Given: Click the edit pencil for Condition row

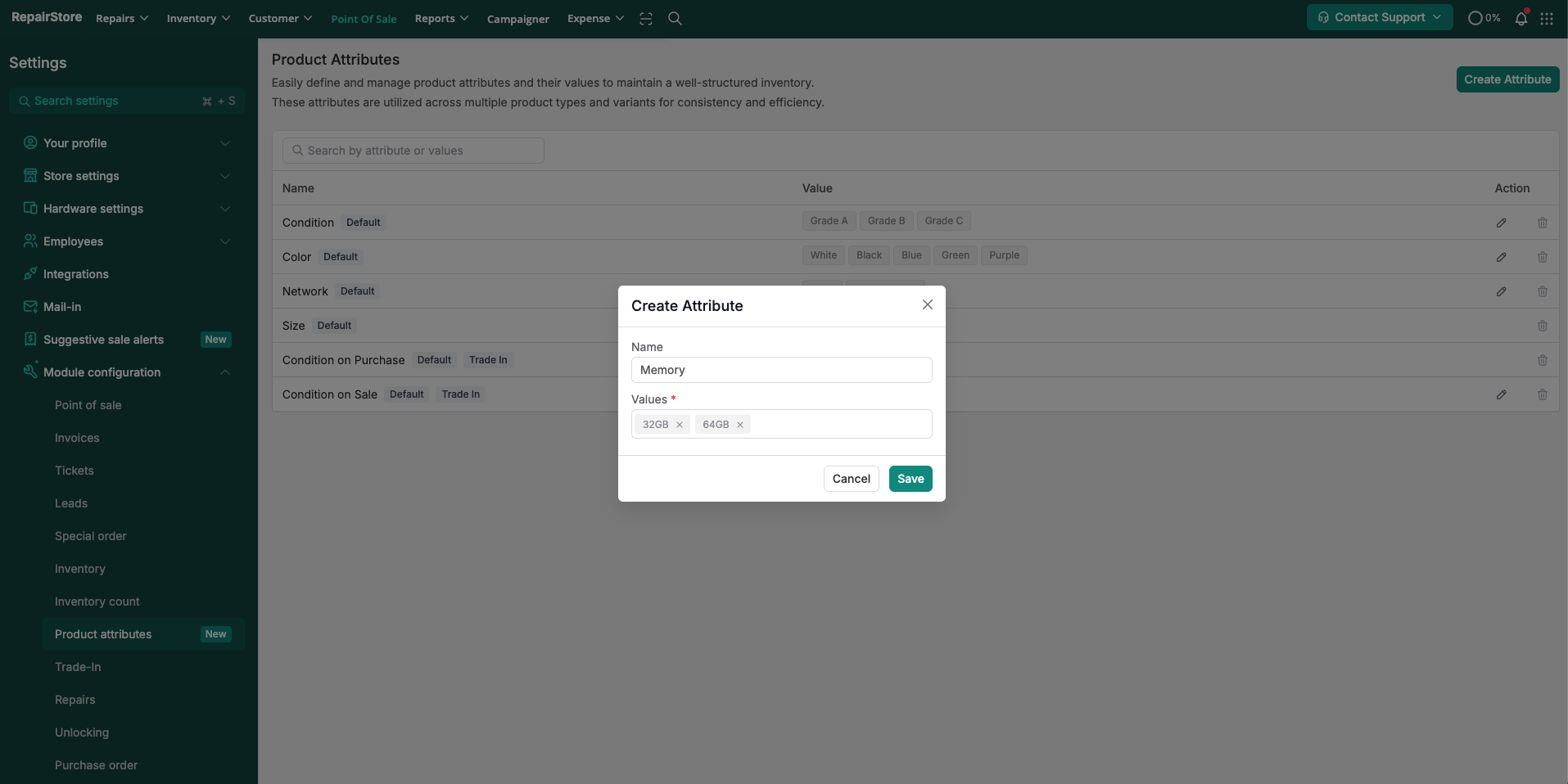Looking at the screenshot, I should tap(1501, 223).
